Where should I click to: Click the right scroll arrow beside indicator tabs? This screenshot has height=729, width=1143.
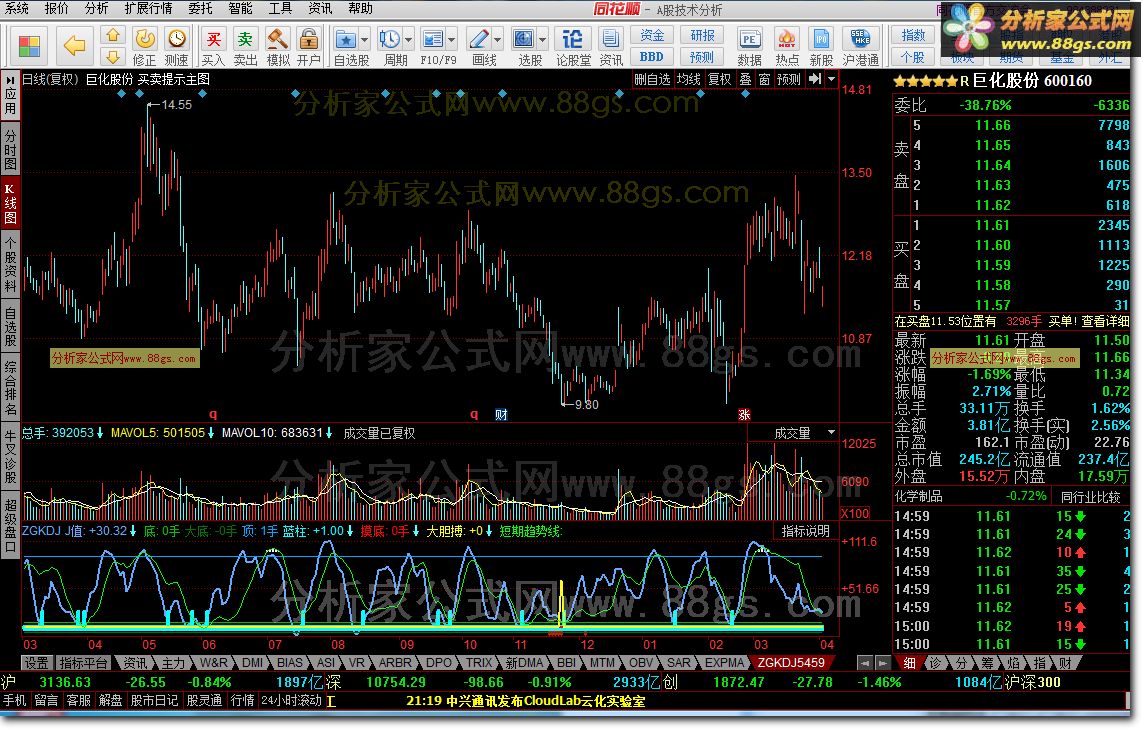pos(882,663)
